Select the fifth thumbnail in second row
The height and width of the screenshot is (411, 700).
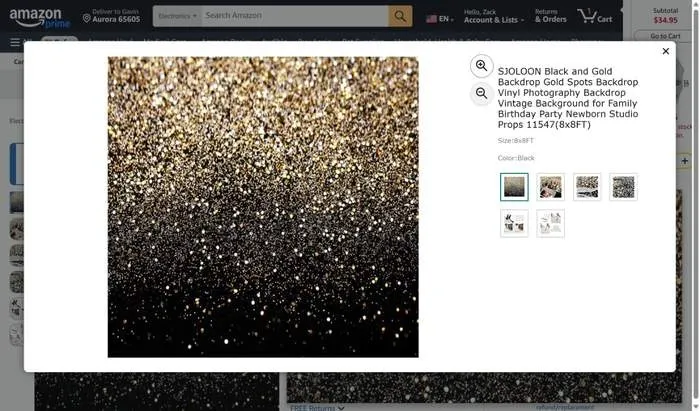pos(514,223)
